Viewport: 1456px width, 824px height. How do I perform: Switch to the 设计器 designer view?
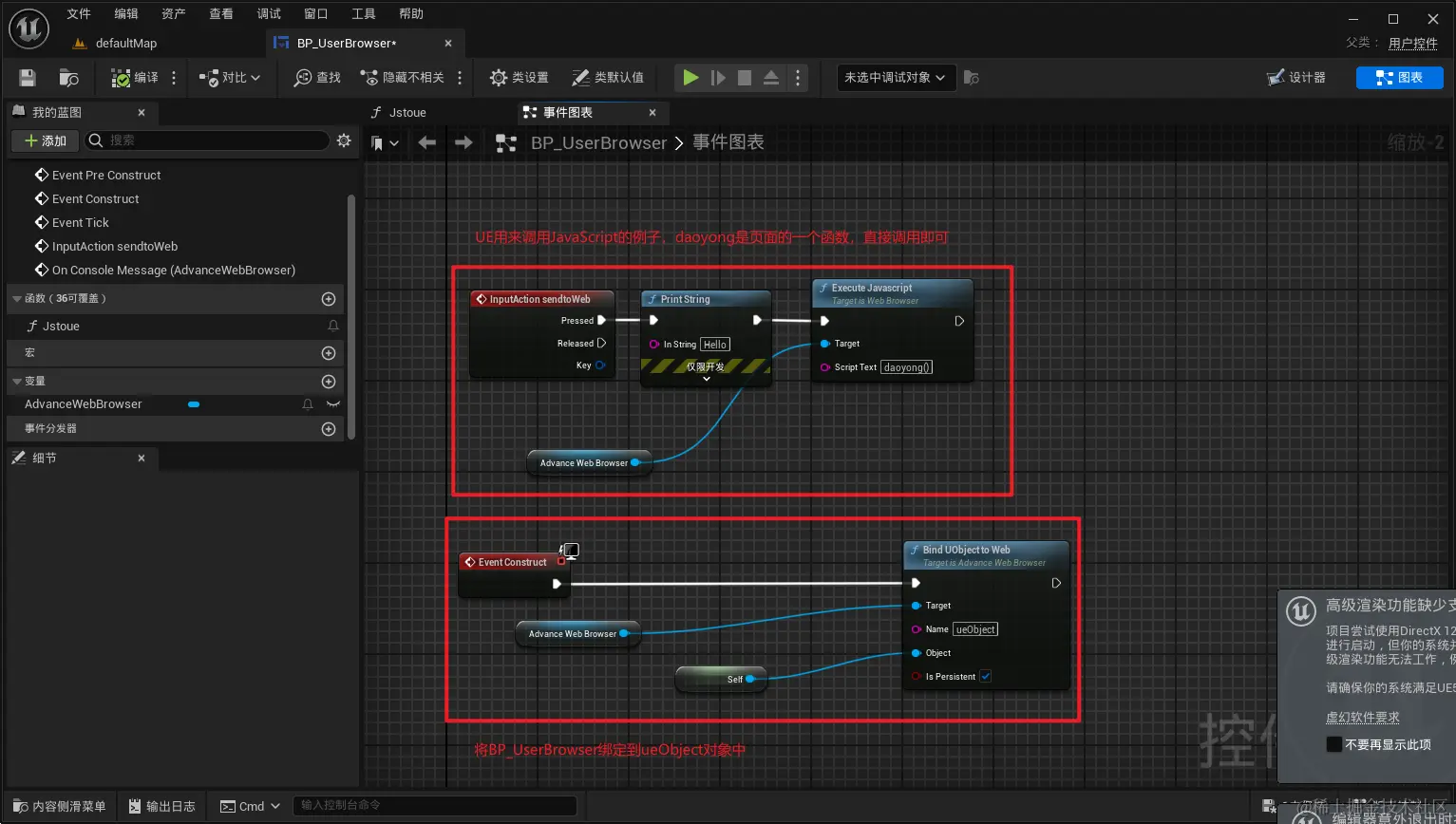[x=1298, y=77]
